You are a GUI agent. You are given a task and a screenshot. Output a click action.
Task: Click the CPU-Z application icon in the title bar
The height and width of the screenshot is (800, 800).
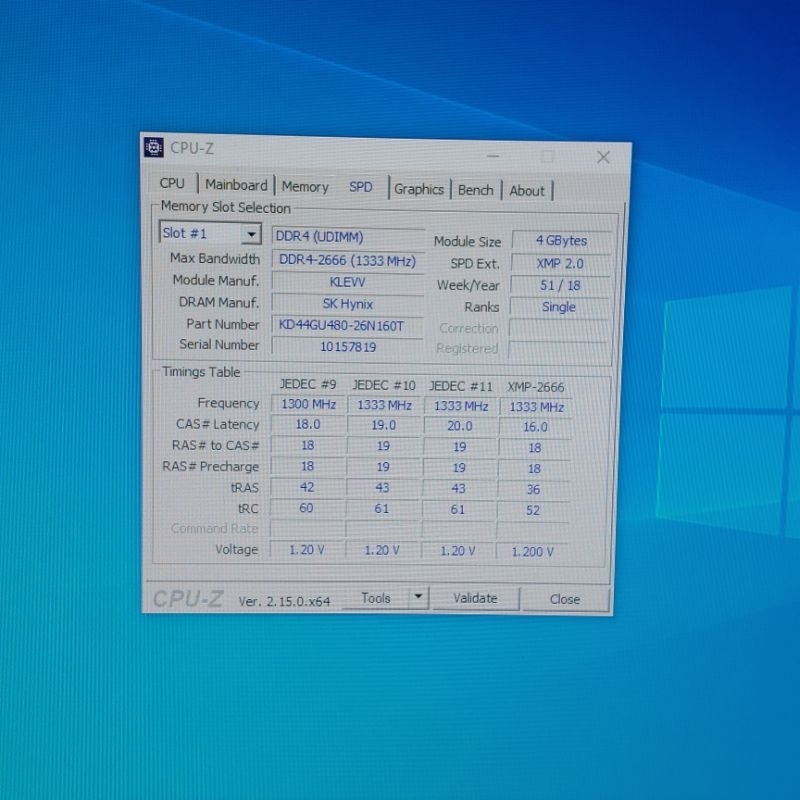pyautogui.click(x=154, y=147)
